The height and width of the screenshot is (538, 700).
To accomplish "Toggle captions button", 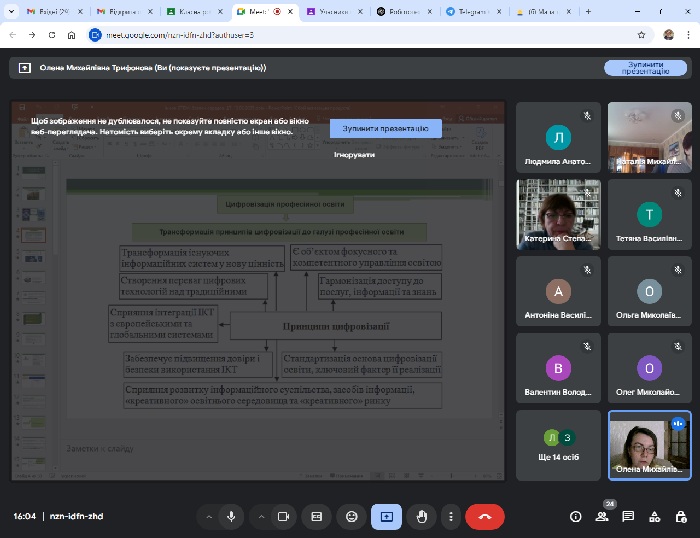I will pyautogui.click(x=317, y=516).
